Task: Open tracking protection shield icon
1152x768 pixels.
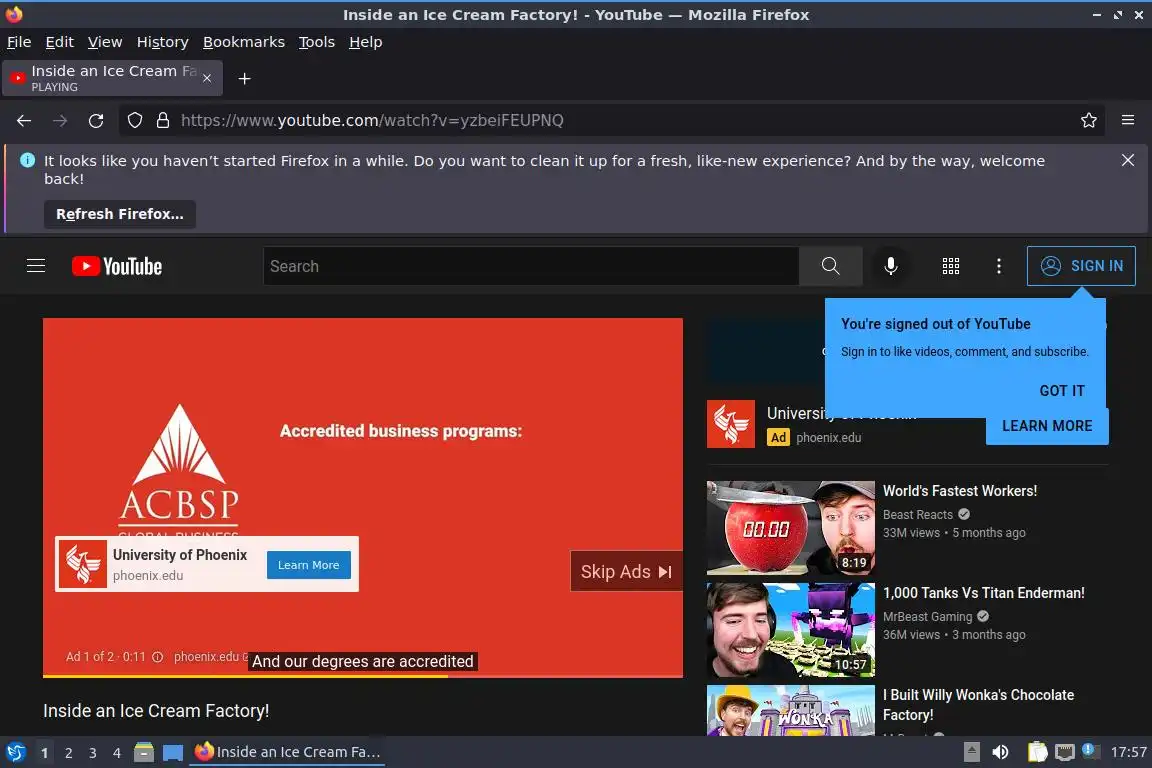Action: pos(134,121)
